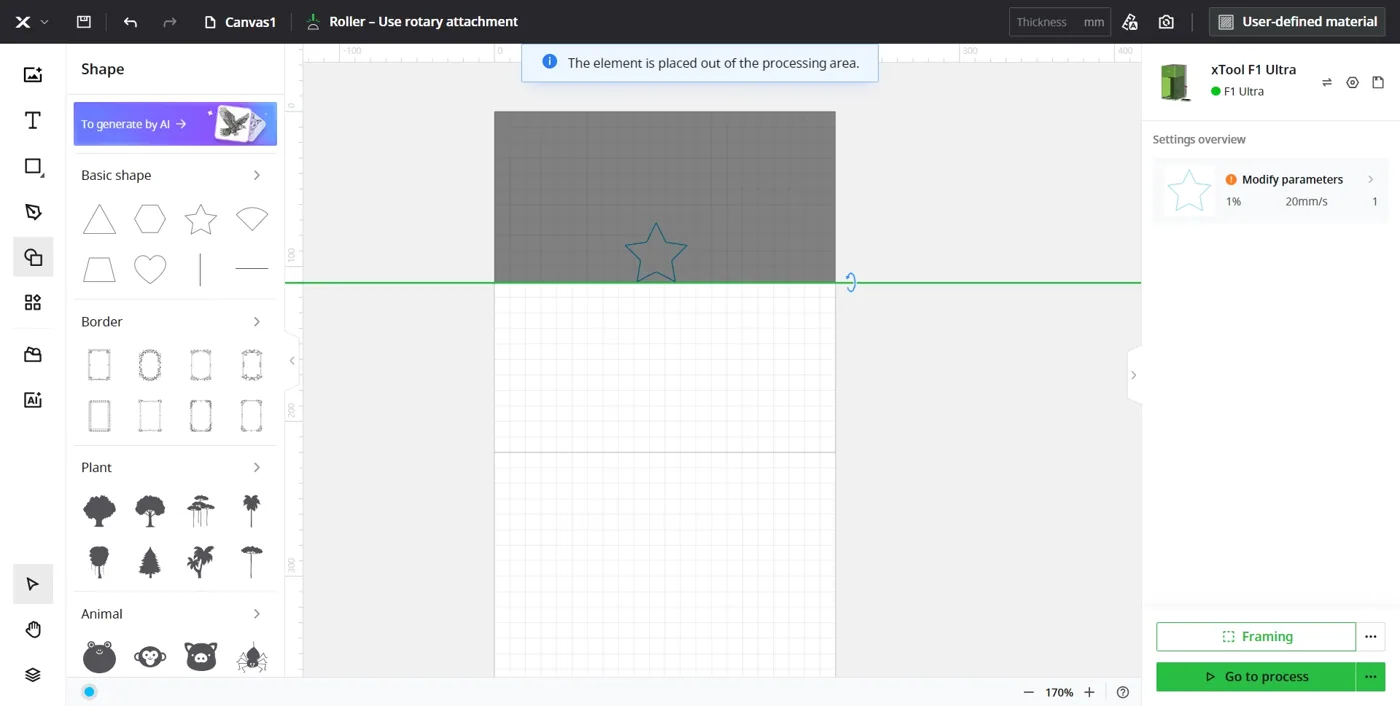Viewport: 1400px width, 706px height.
Task: Insert the triangle shape
Action: (x=99, y=219)
